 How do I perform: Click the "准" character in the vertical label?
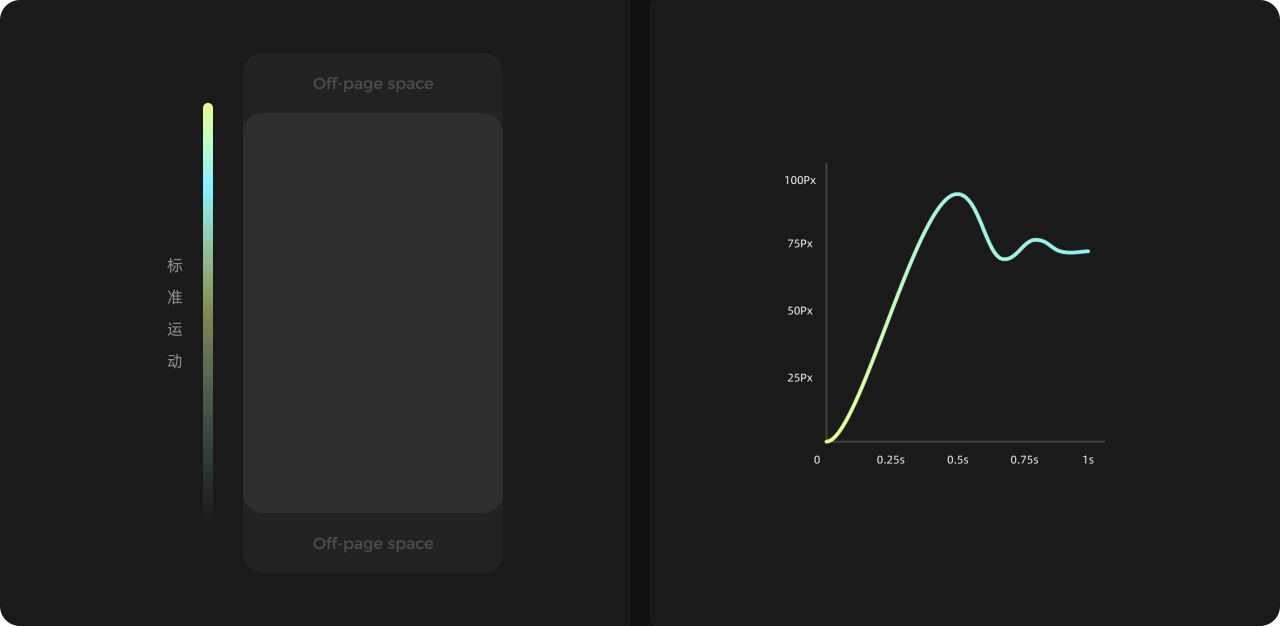click(175, 298)
